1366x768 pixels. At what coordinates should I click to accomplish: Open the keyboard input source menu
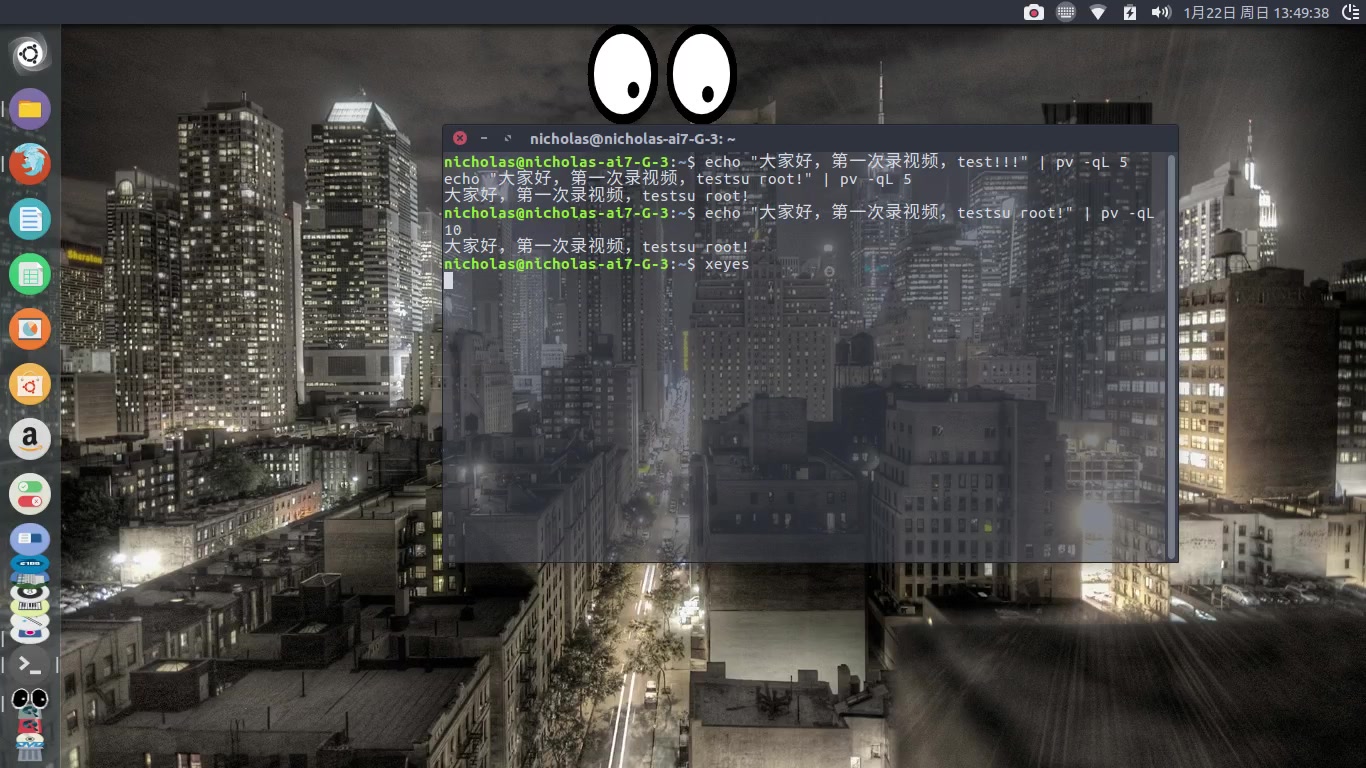click(x=1065, y=11)
